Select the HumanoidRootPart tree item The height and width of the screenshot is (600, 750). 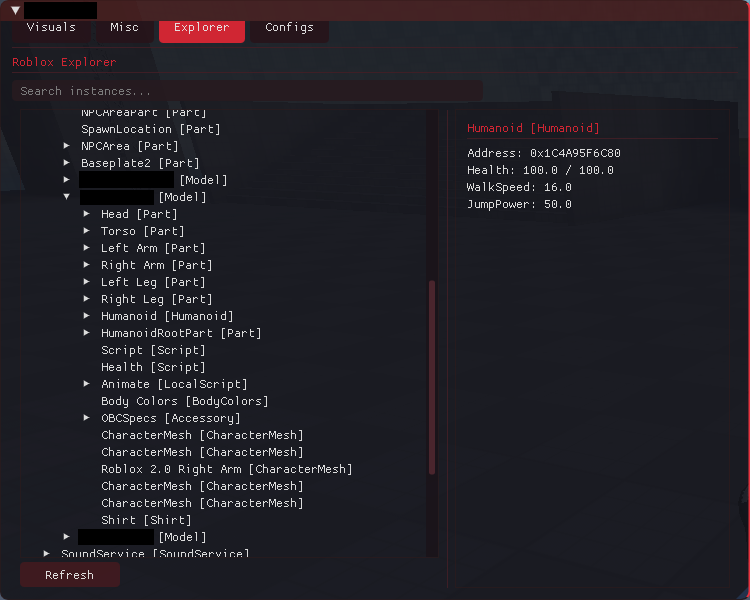coord(180,333)
